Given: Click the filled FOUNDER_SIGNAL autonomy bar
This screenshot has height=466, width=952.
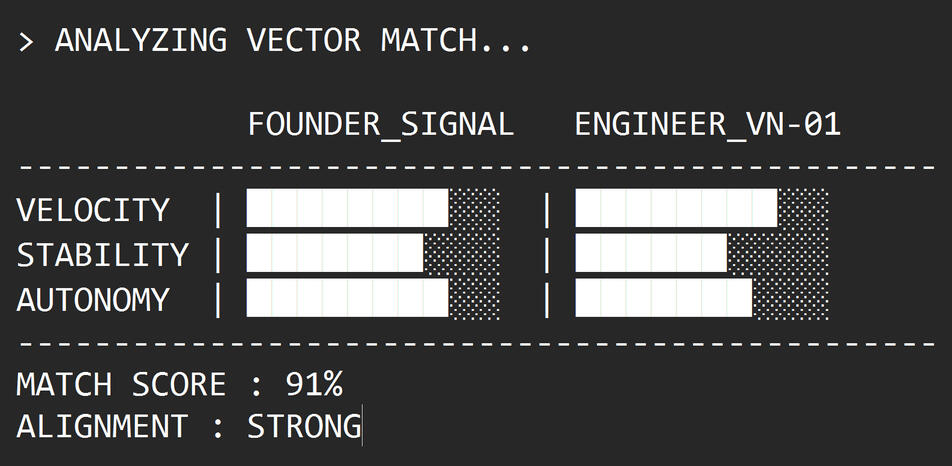Looking at the screenshot, I should tap(347, 299).
